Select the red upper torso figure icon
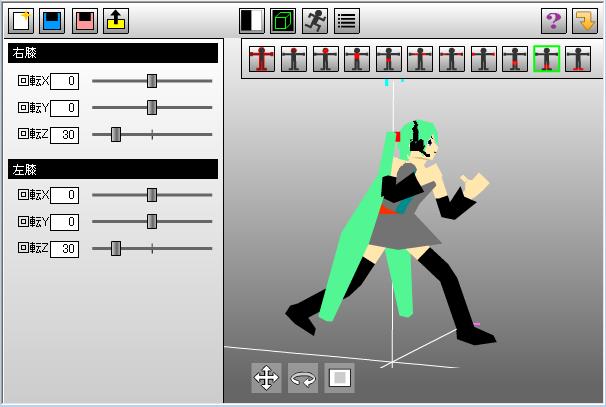The image size is (606, 407). click(357, 59)
